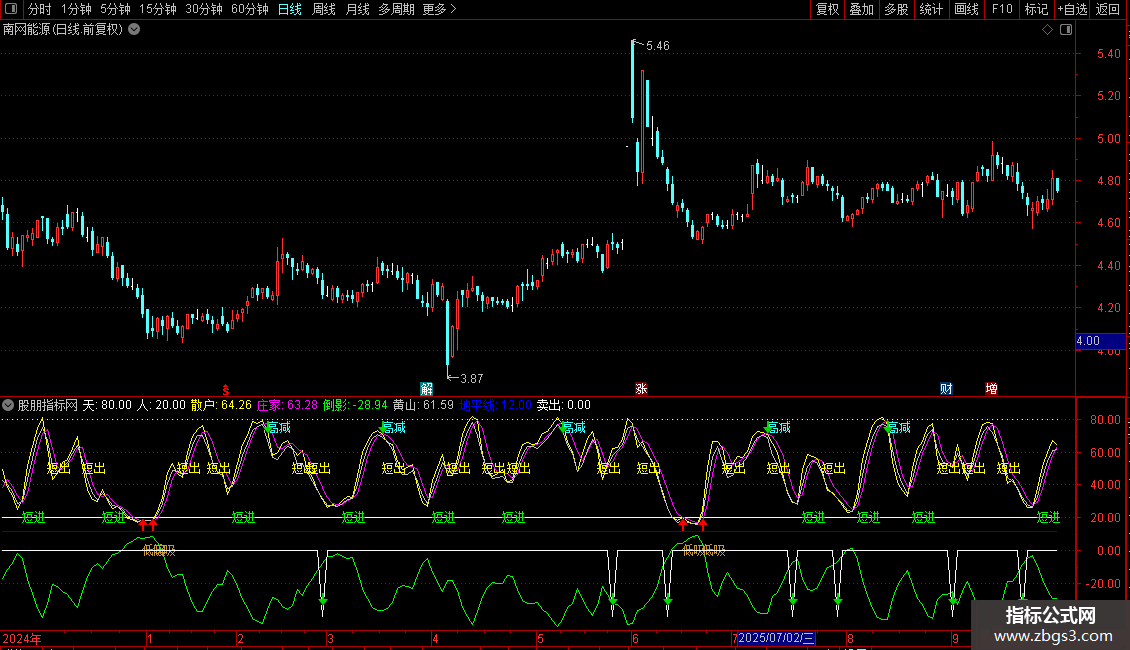Click the '增' event marker icon

point(991,388)
